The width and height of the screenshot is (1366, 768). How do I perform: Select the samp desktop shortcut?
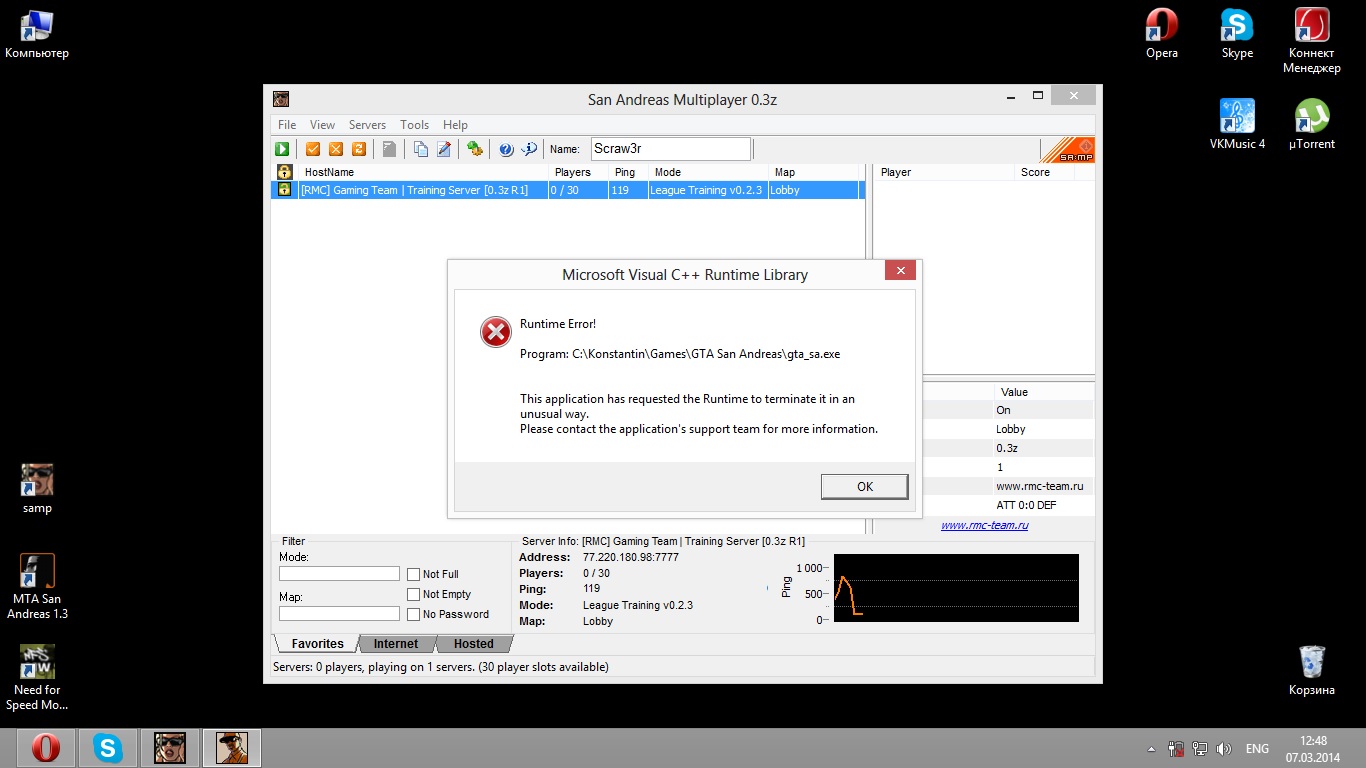click(x=37, y=488)
